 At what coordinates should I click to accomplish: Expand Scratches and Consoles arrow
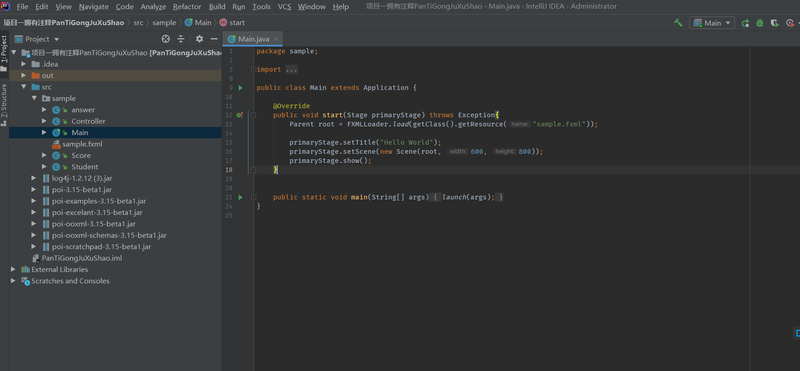[x=13, y=281]
